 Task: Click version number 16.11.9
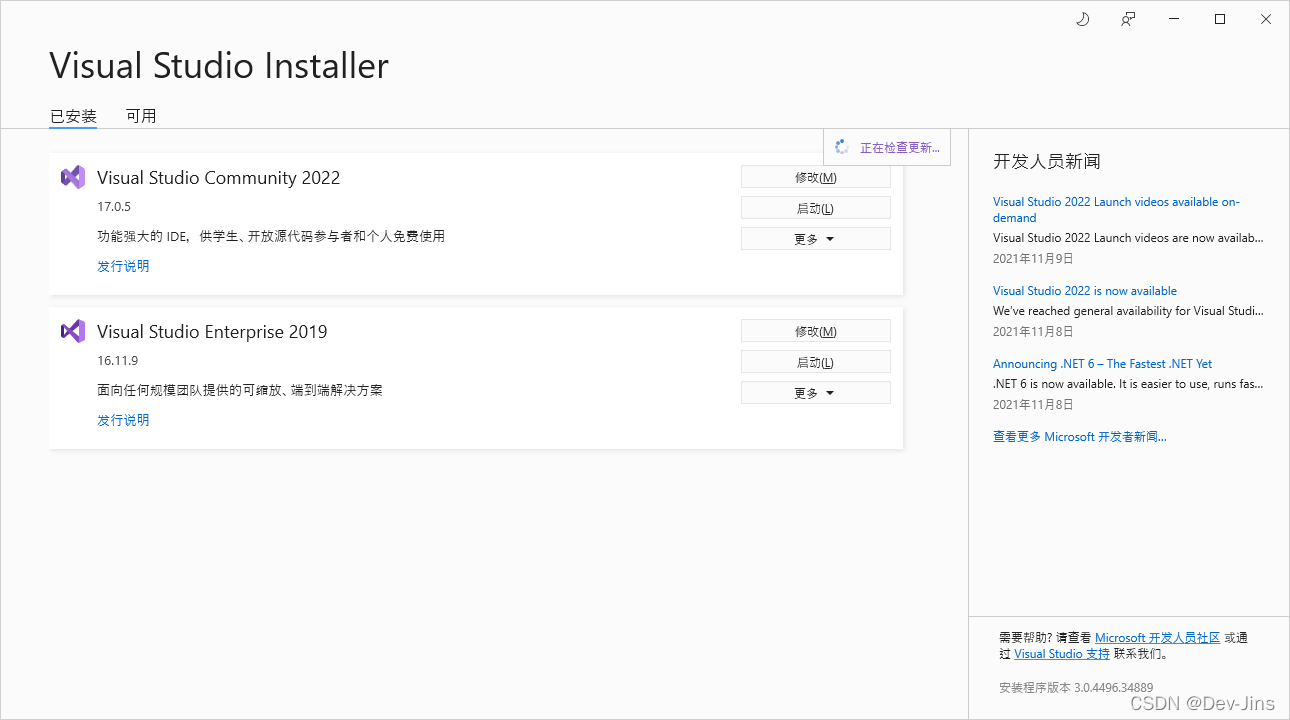[x=117, y=361]
